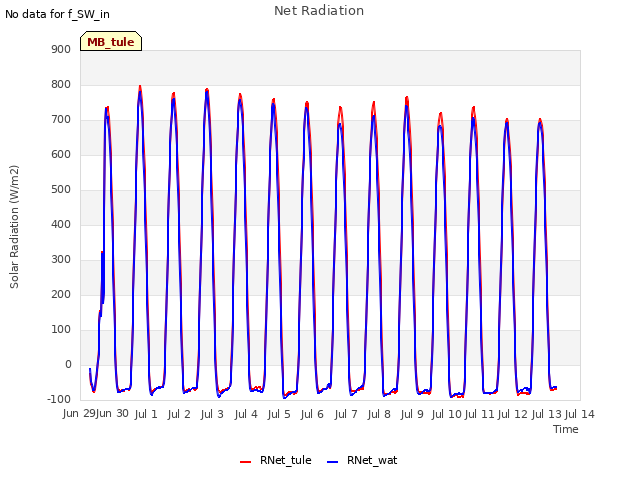This screenshot has width=640, height=480.
Task: Click the Jun 30 x-axis tick label
Action: (x=112, y=414)
